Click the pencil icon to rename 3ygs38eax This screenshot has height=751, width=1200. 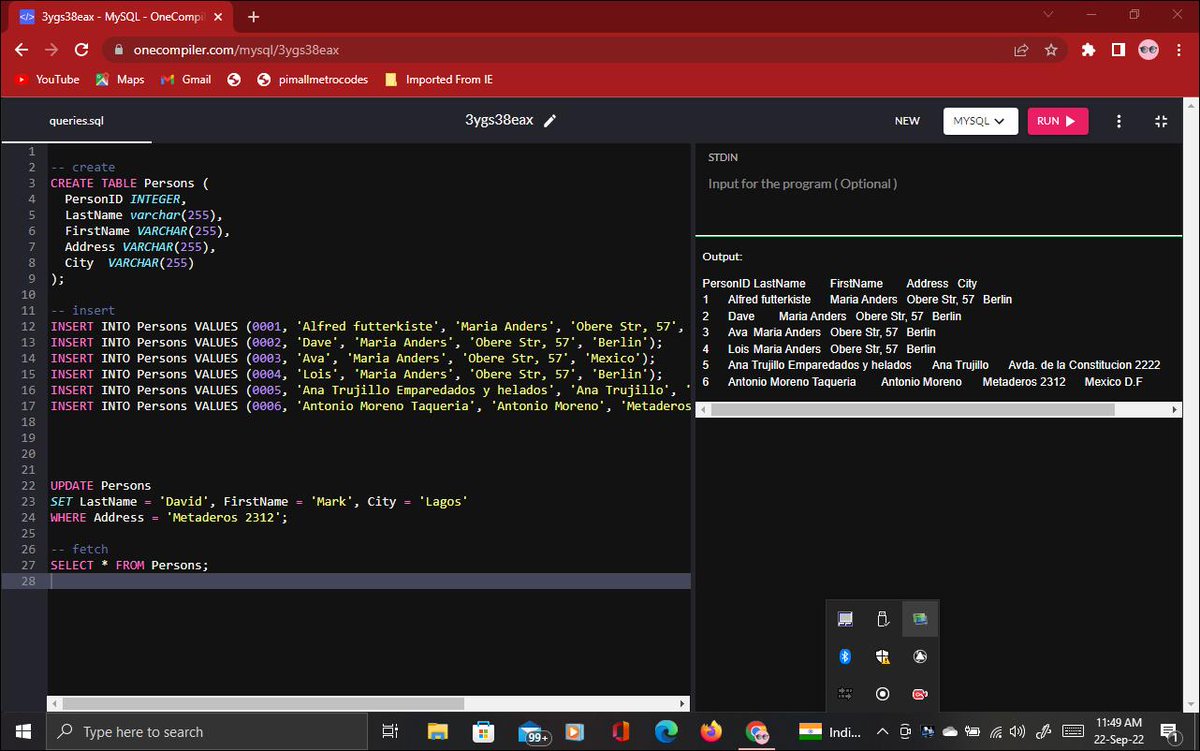pyautogui.click(x=550, y=120)
